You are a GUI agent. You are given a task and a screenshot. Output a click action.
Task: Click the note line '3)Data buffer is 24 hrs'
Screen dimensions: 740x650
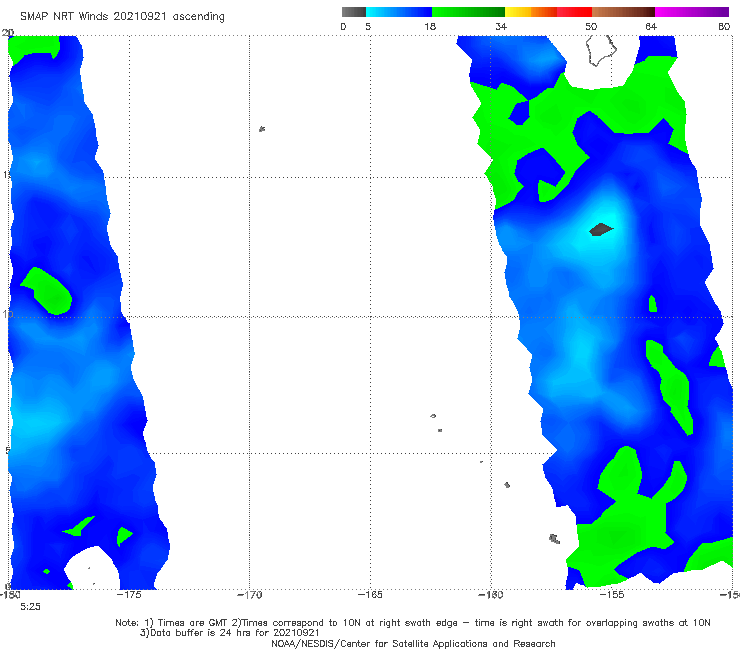(x=230, y=633)
